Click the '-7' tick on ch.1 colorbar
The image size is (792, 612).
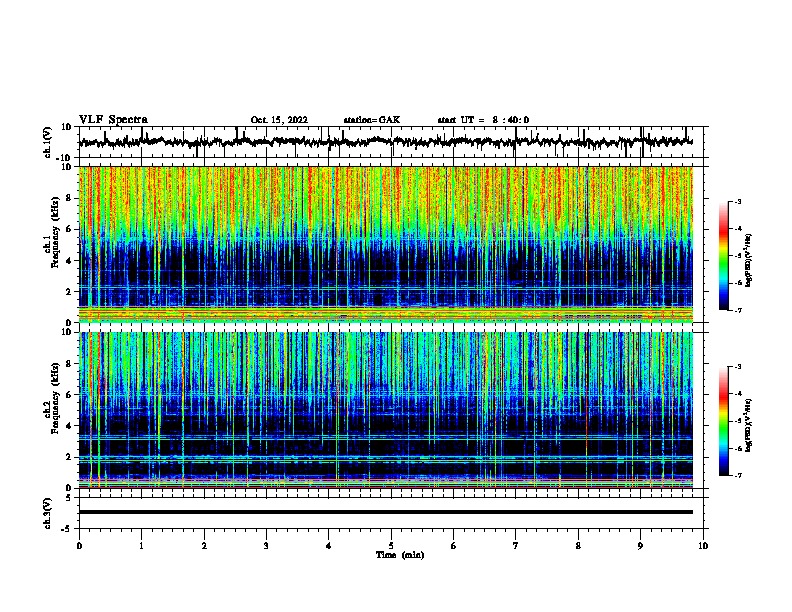point(738,310)
